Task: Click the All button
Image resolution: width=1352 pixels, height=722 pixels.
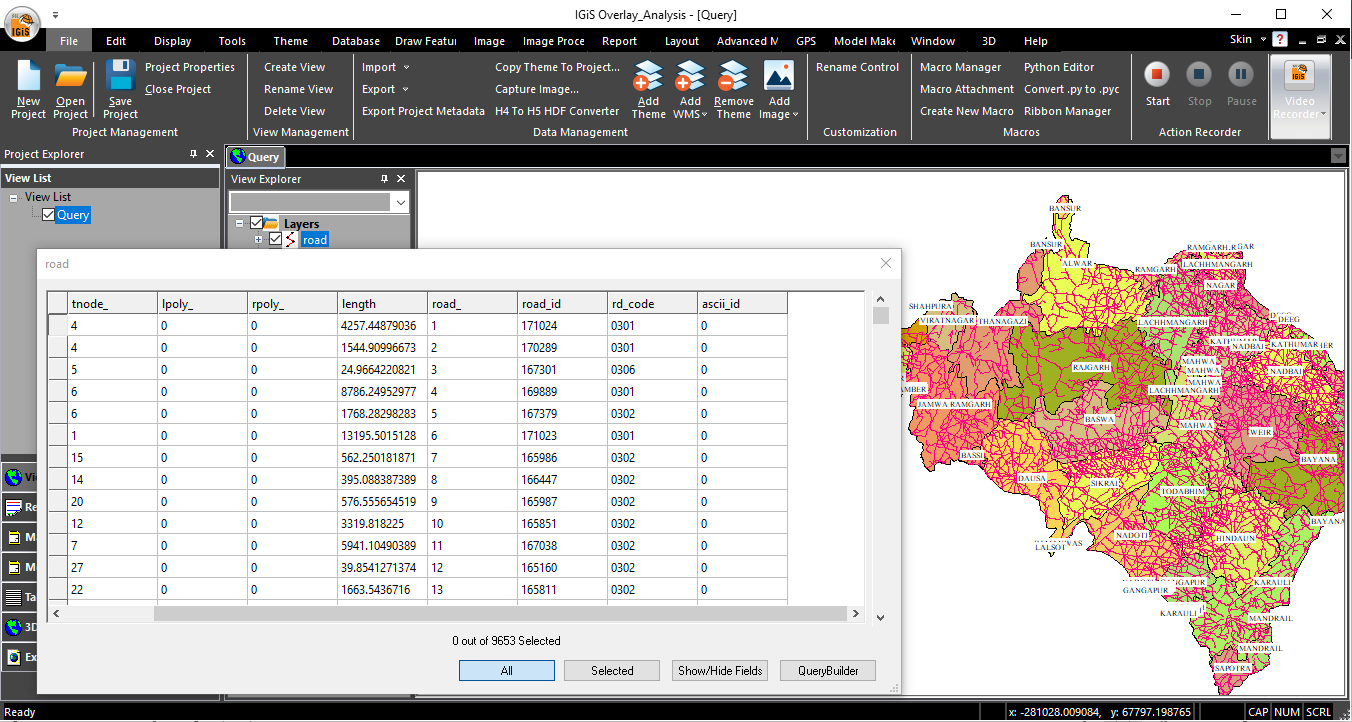Action: tap(507, 671)
